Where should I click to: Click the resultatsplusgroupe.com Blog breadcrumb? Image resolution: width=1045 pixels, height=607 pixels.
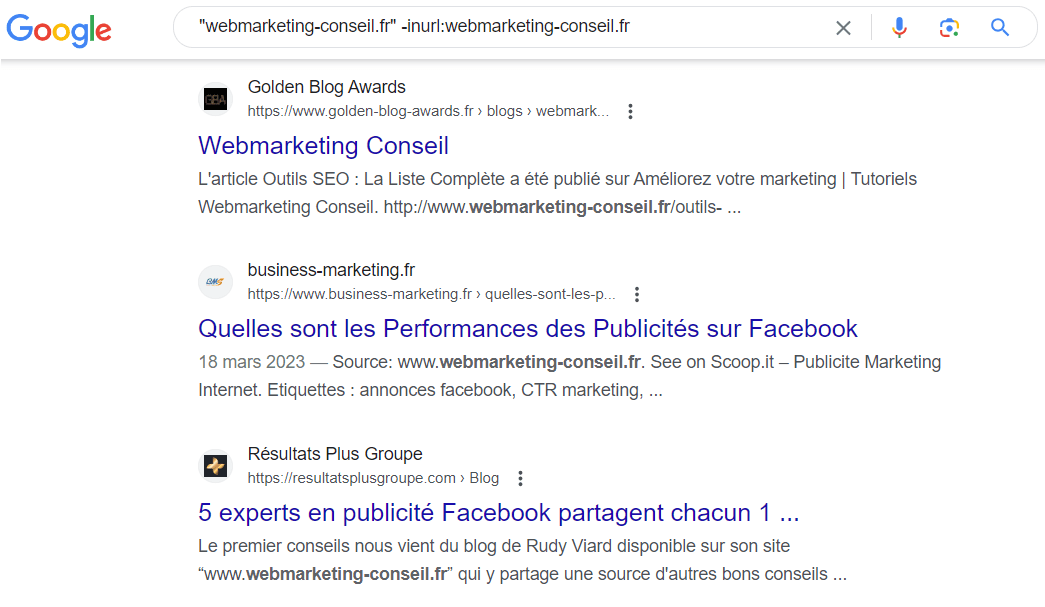pyautogui.click(x=373, y=478)
